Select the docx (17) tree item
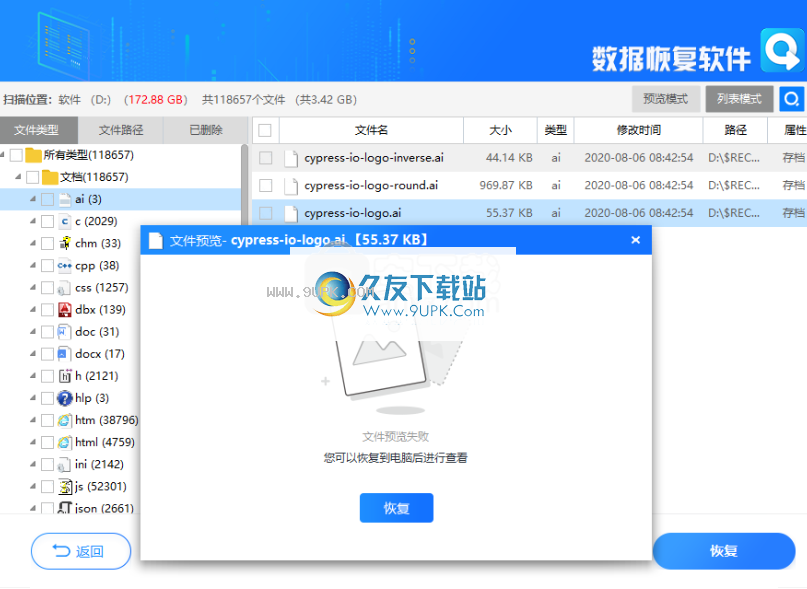Viewport: 807px width, 589px height. click(x=100, y=354)
